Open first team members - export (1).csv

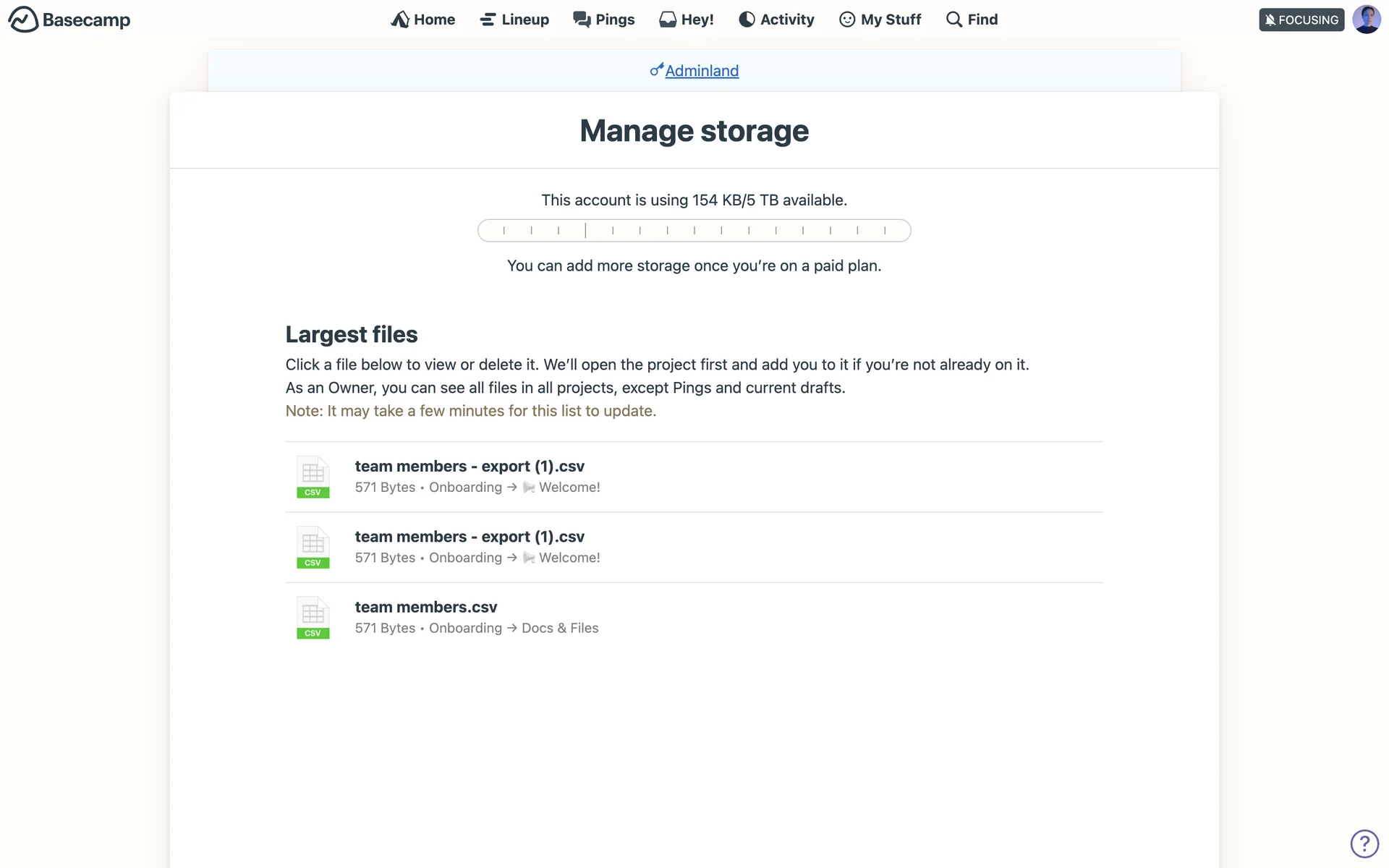click(x=470, y=467)
